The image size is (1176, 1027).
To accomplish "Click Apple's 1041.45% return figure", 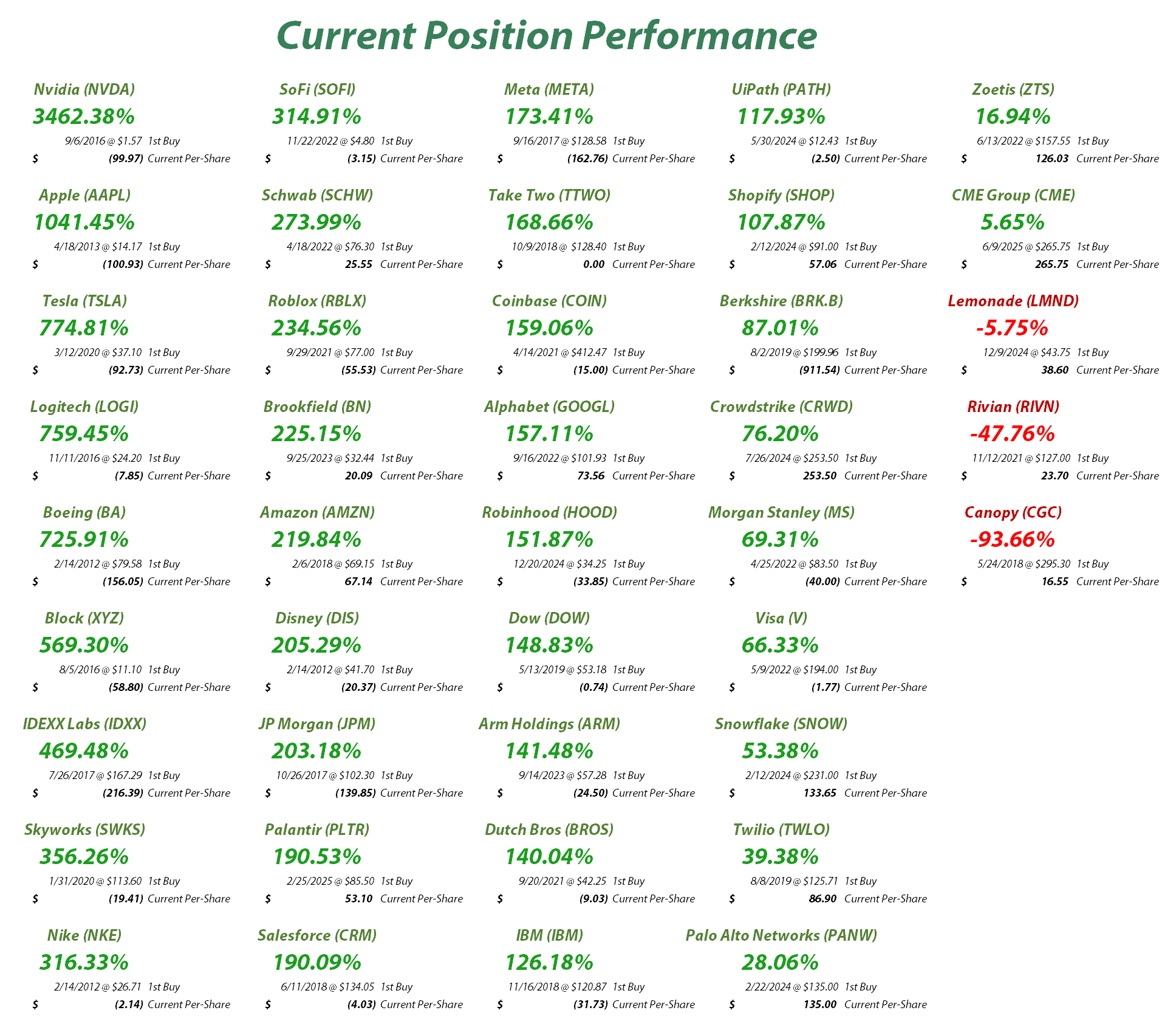I will click(84, 222).
